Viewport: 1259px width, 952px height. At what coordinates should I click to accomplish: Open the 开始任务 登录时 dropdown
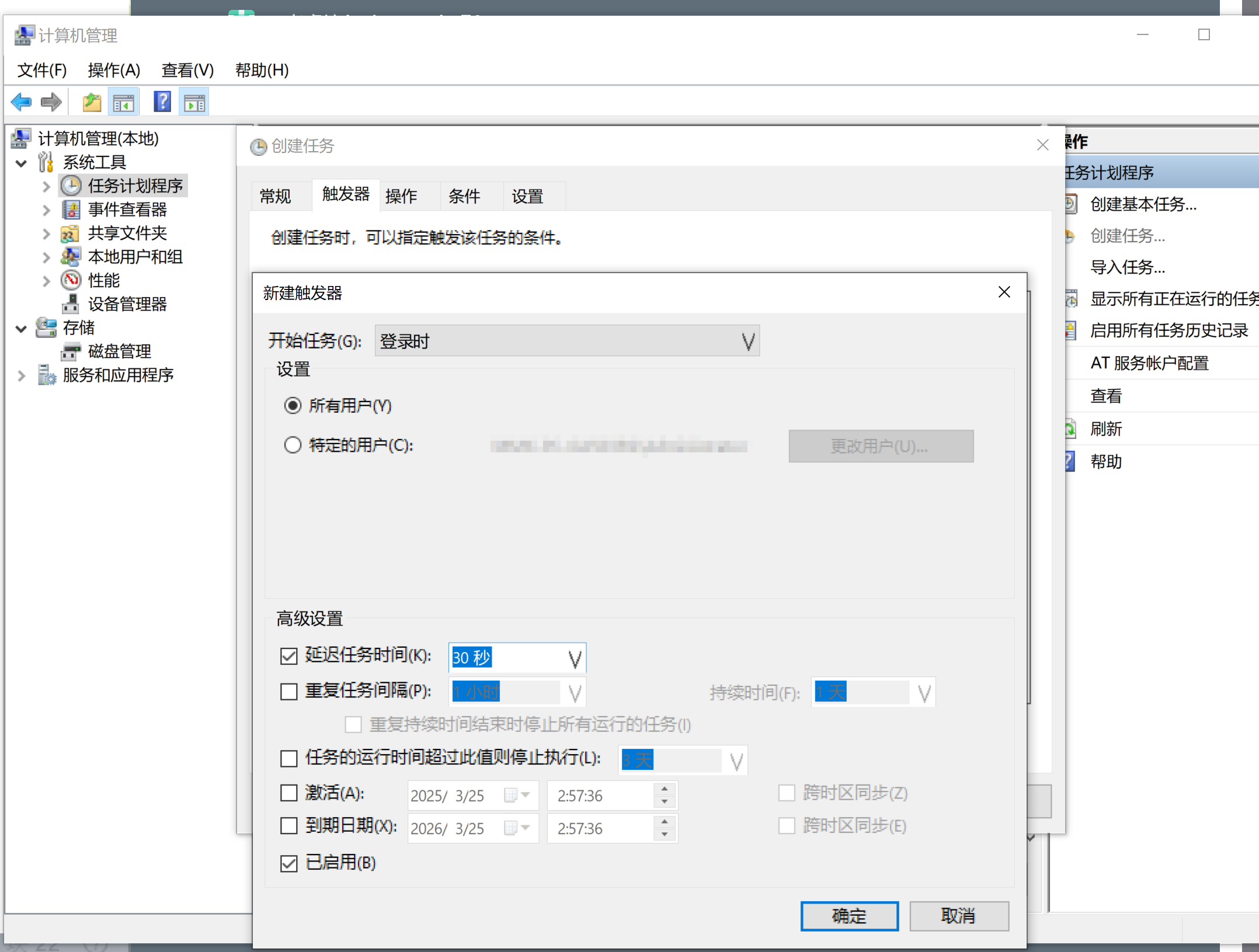[x=747, y=341]
